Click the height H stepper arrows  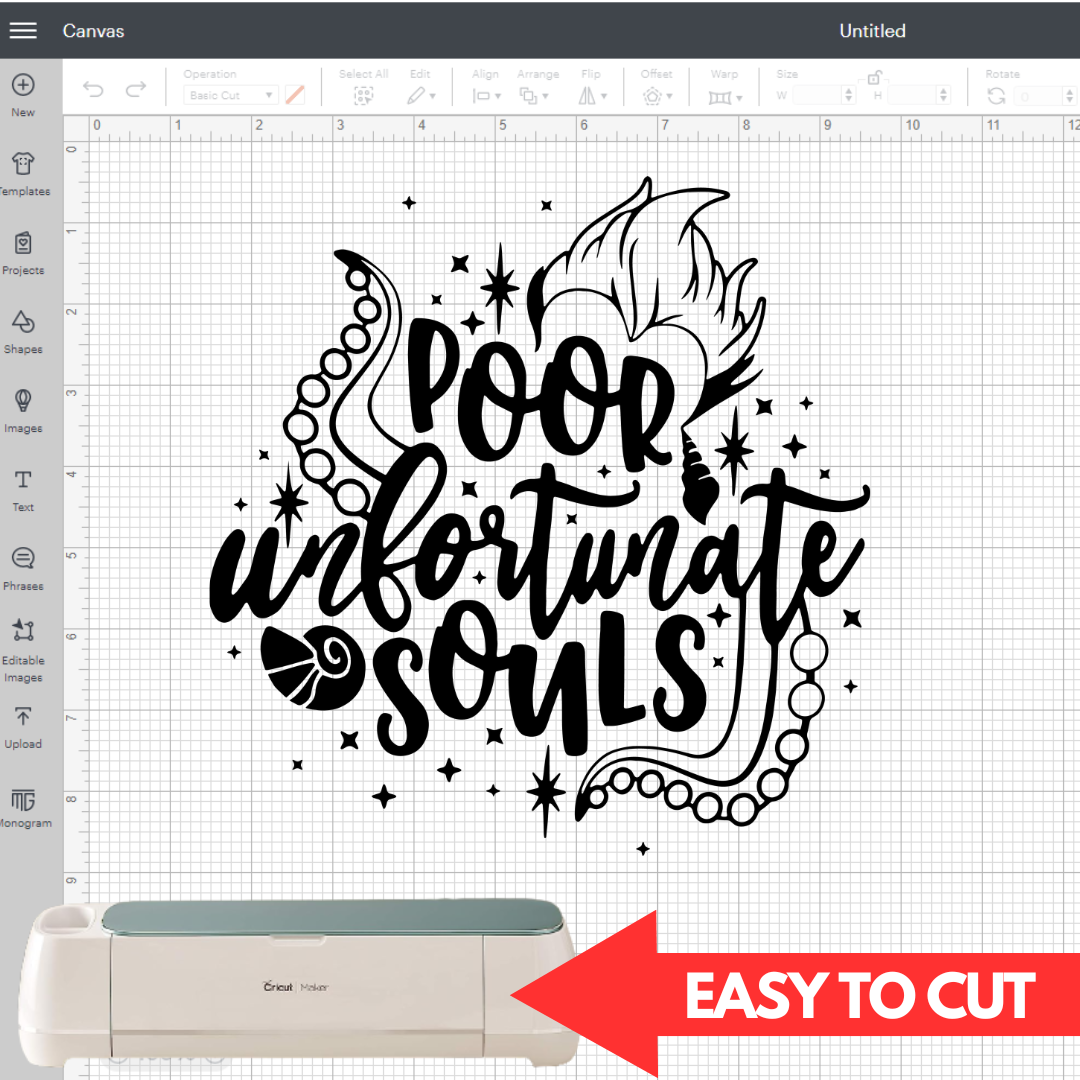point(944,95)
